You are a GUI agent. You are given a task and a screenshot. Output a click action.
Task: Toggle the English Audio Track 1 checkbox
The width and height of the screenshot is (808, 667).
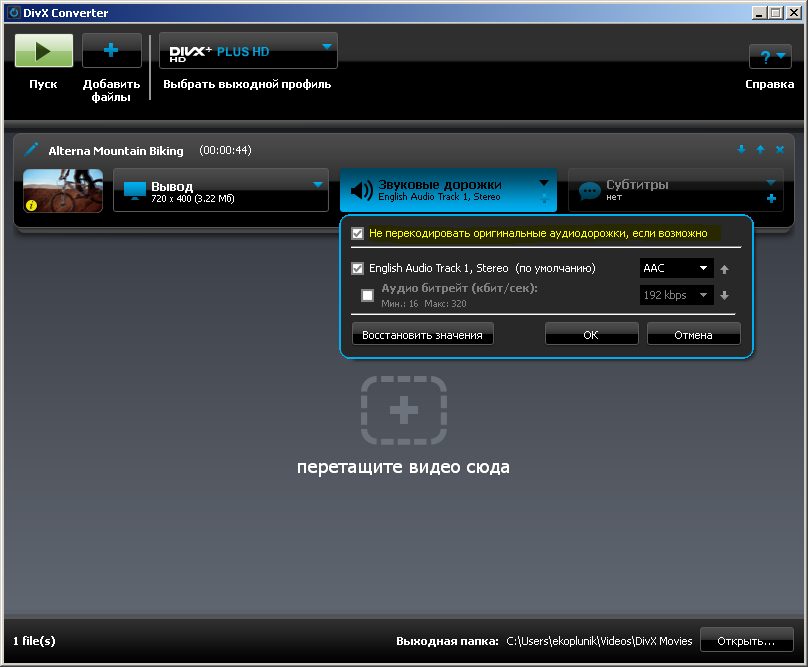tap(358, 268)
